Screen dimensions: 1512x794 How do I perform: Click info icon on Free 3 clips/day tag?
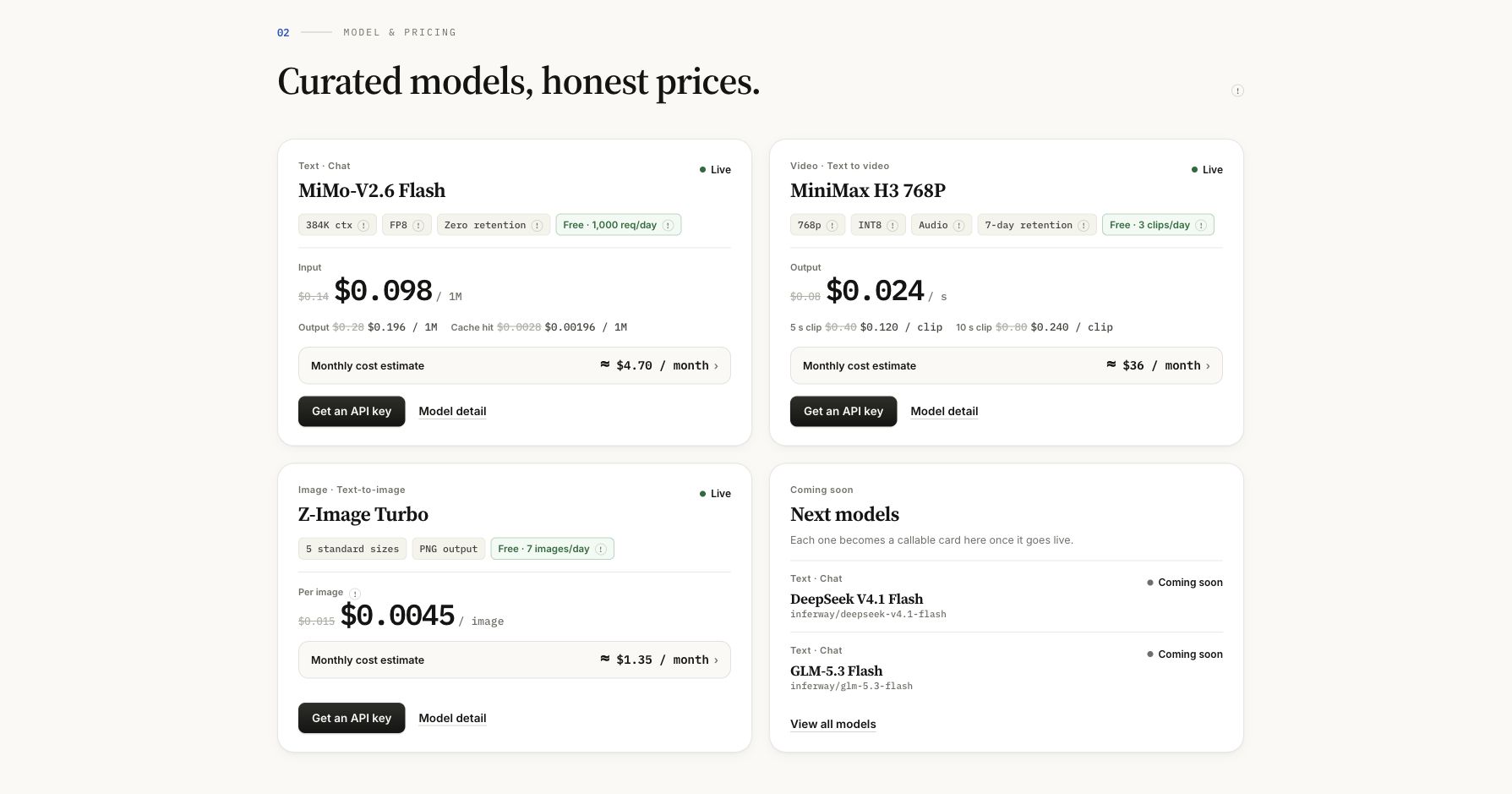tap(1201, 225)
